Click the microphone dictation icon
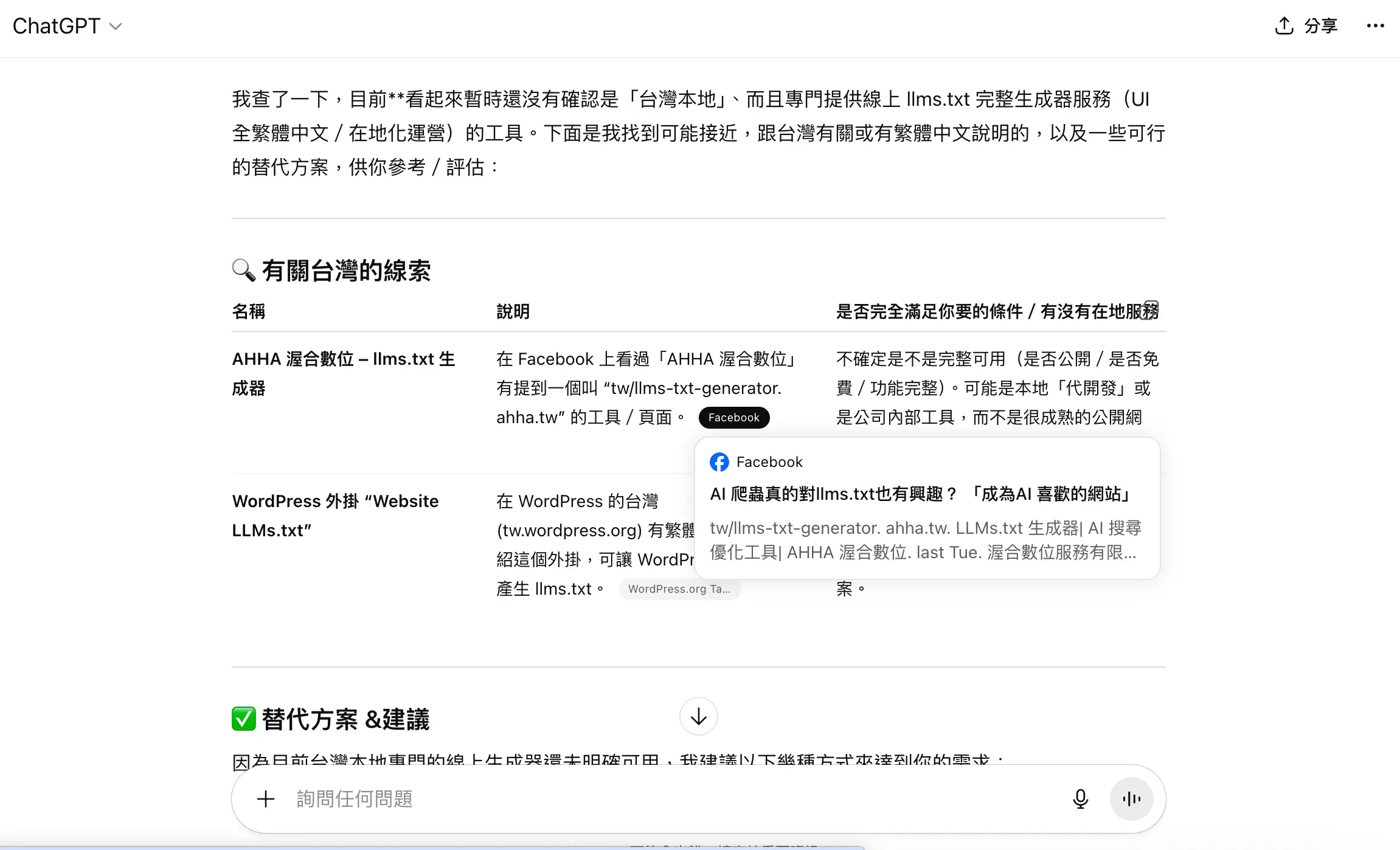 tap(1079, 799)
